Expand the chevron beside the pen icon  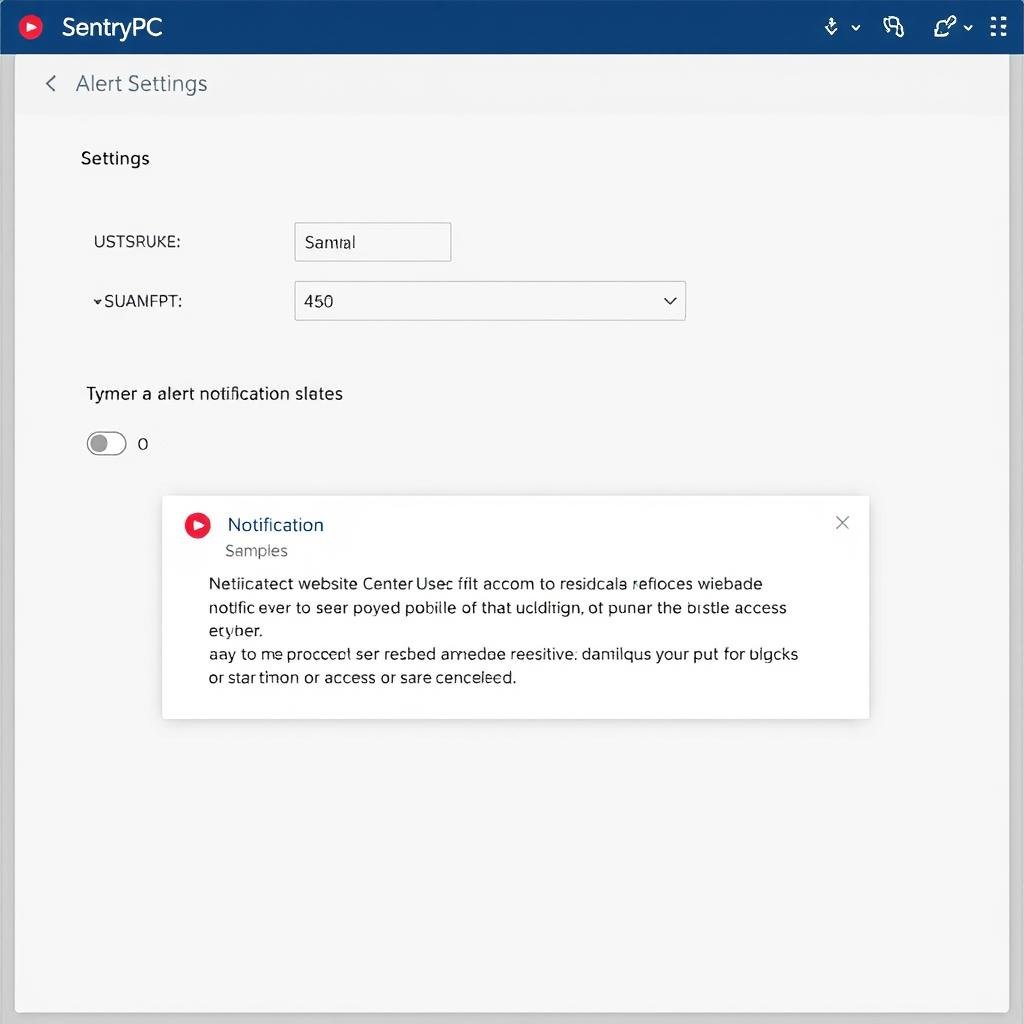[968, 28]
